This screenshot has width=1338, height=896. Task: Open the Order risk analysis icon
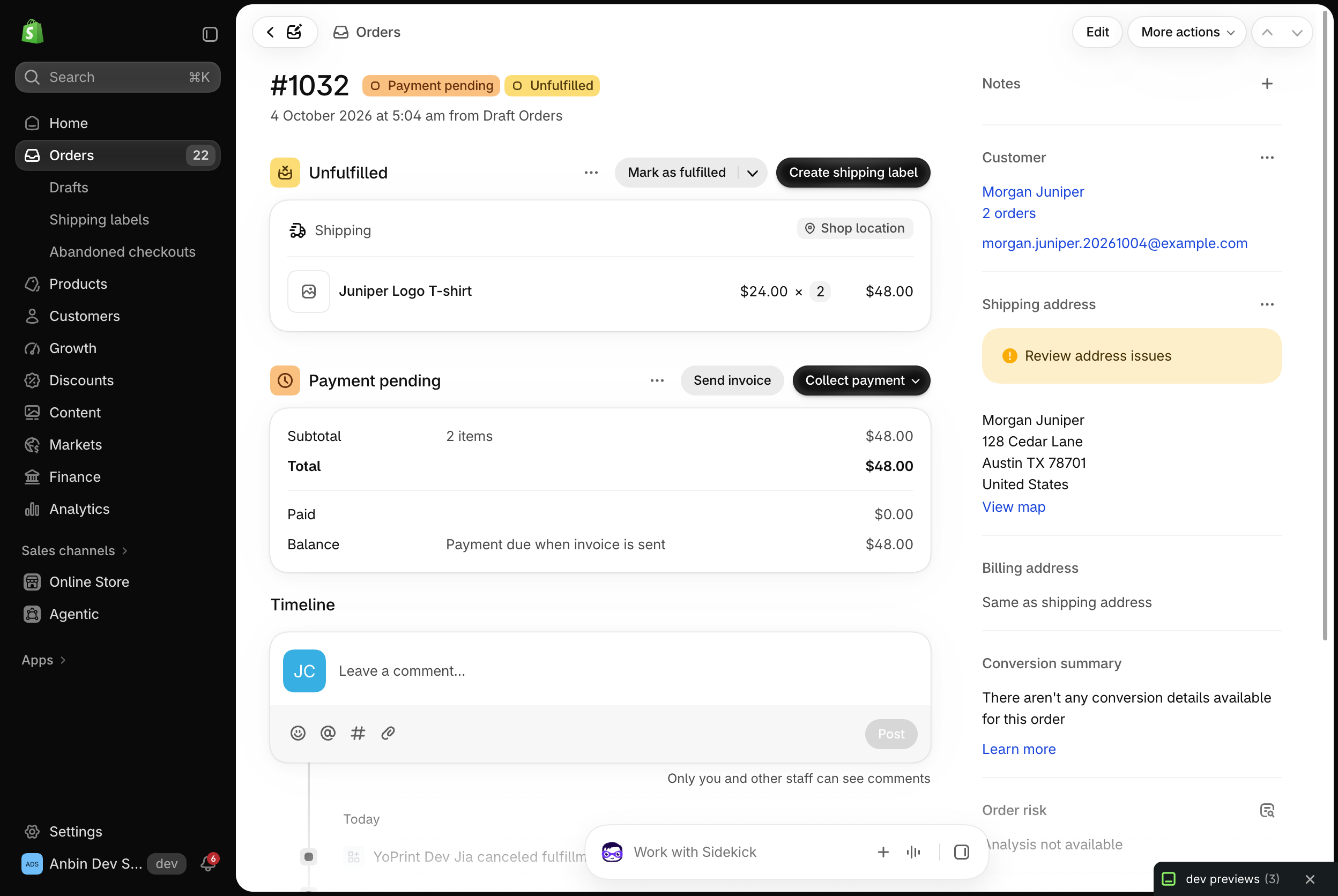1267,810
